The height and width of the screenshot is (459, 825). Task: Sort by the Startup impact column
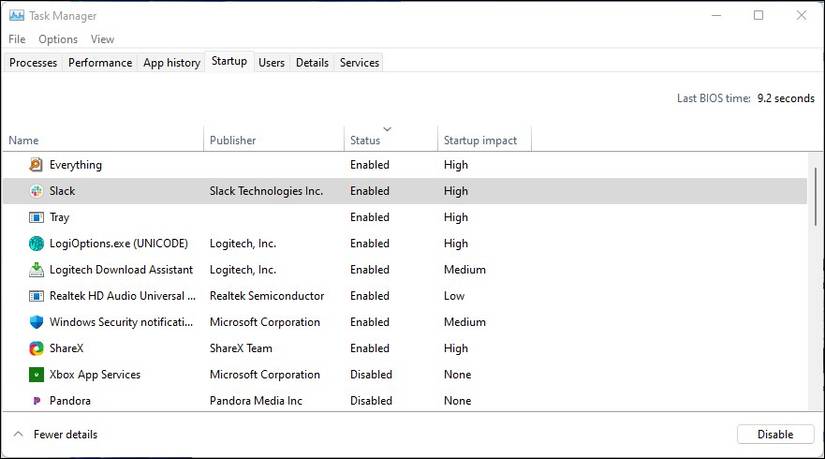click(x=480, y=141)
